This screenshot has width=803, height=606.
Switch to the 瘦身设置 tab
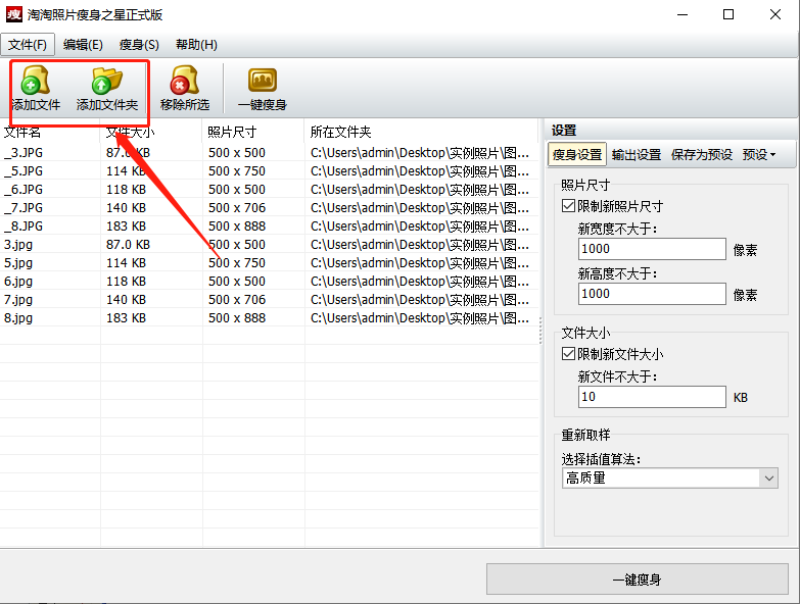pyautogui.click(x=577, y=154)
